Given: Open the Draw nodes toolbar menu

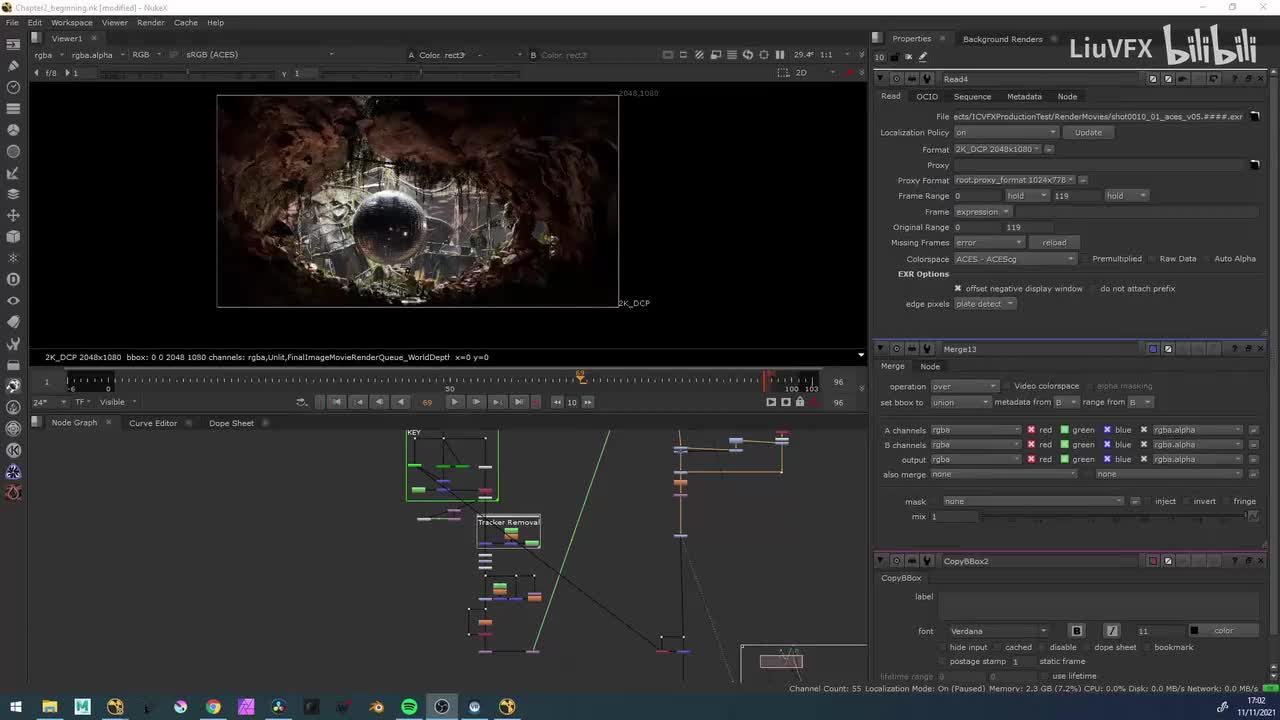Looking at the screenshot, I should 13,66.
